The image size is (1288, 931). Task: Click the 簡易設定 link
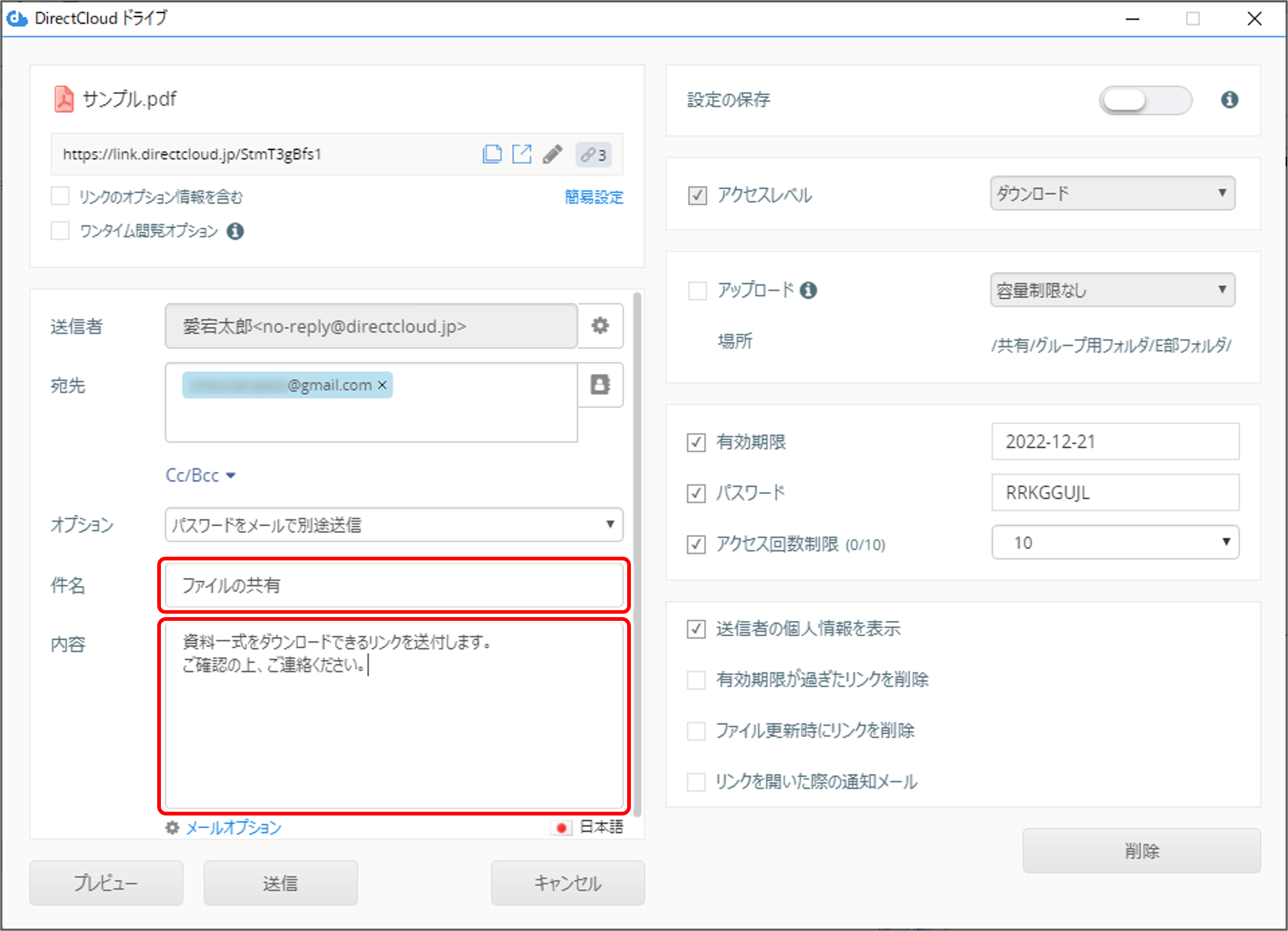click(x=593, y=197)
